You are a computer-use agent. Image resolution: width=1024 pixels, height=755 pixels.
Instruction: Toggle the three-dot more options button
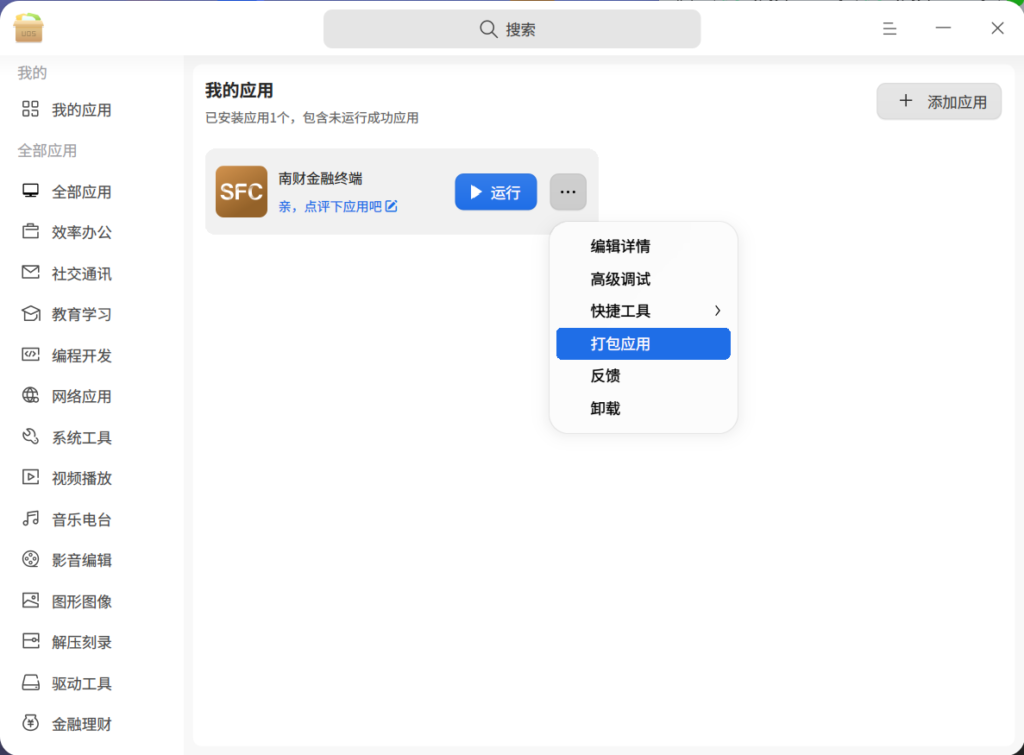[568, 192]
